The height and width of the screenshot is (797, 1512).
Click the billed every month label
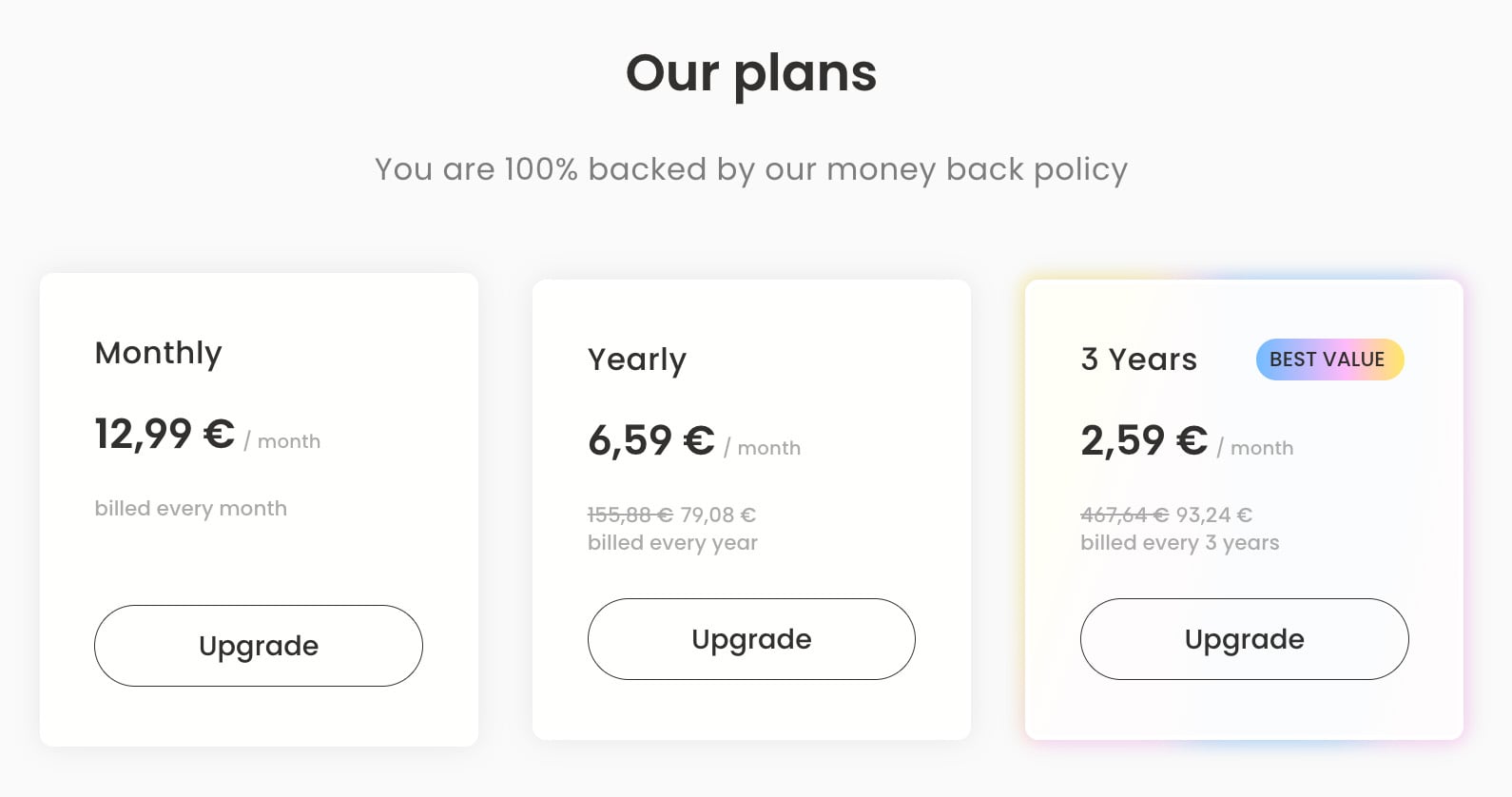[190, 508]
